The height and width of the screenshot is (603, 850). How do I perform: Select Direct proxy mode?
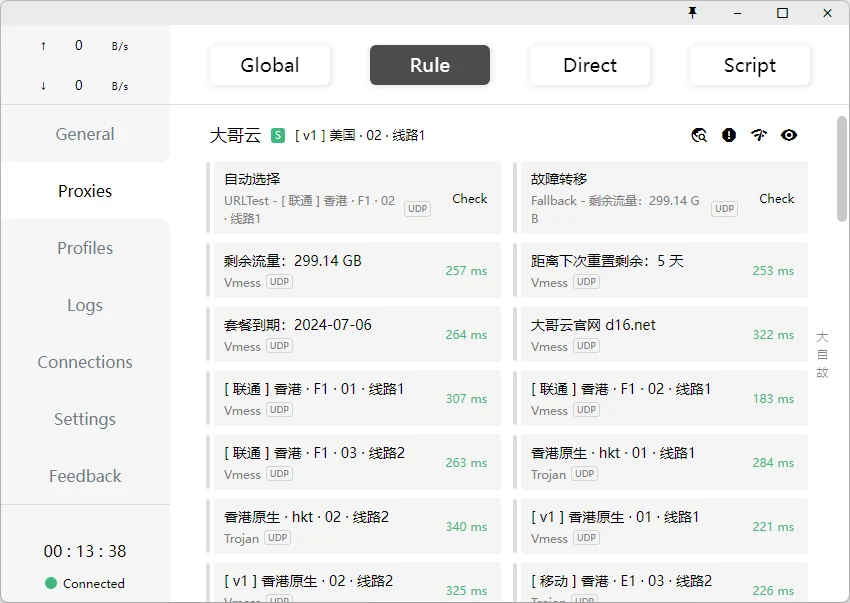tap(590, 65)
